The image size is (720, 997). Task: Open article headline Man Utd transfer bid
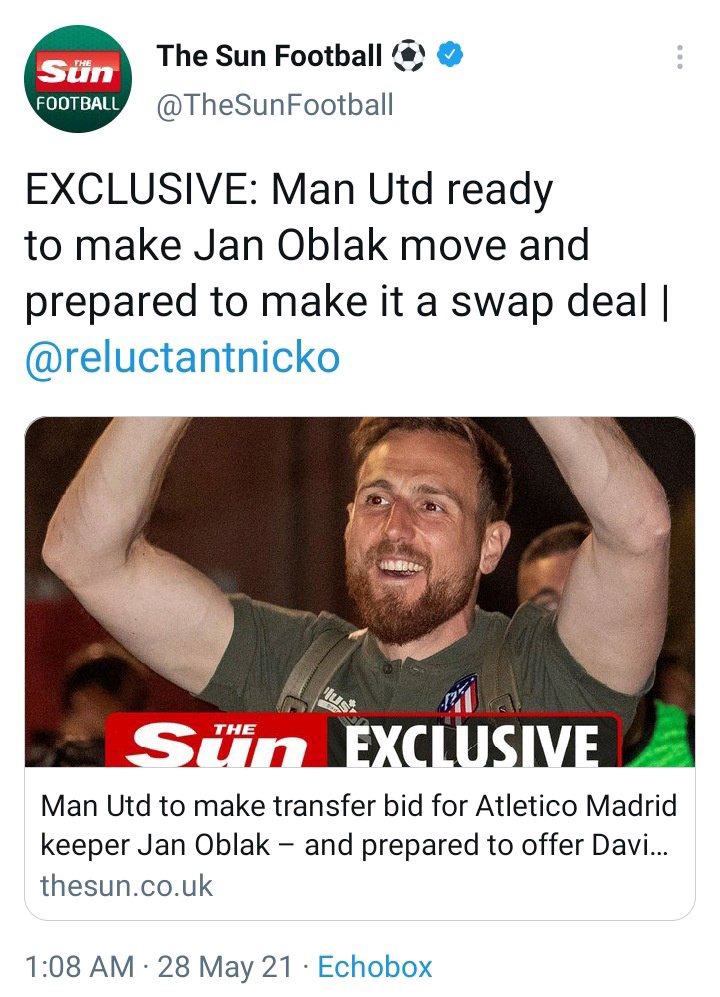(x=359, y=825)
